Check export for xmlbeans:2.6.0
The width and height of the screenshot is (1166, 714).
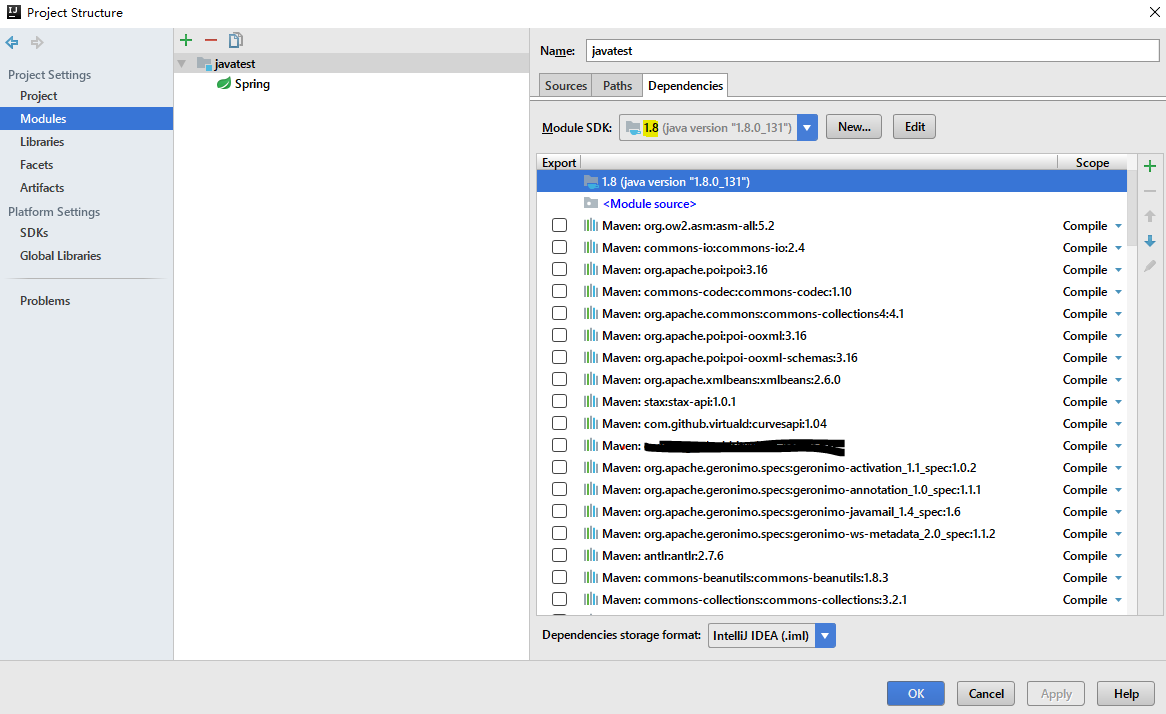[559, 379]
